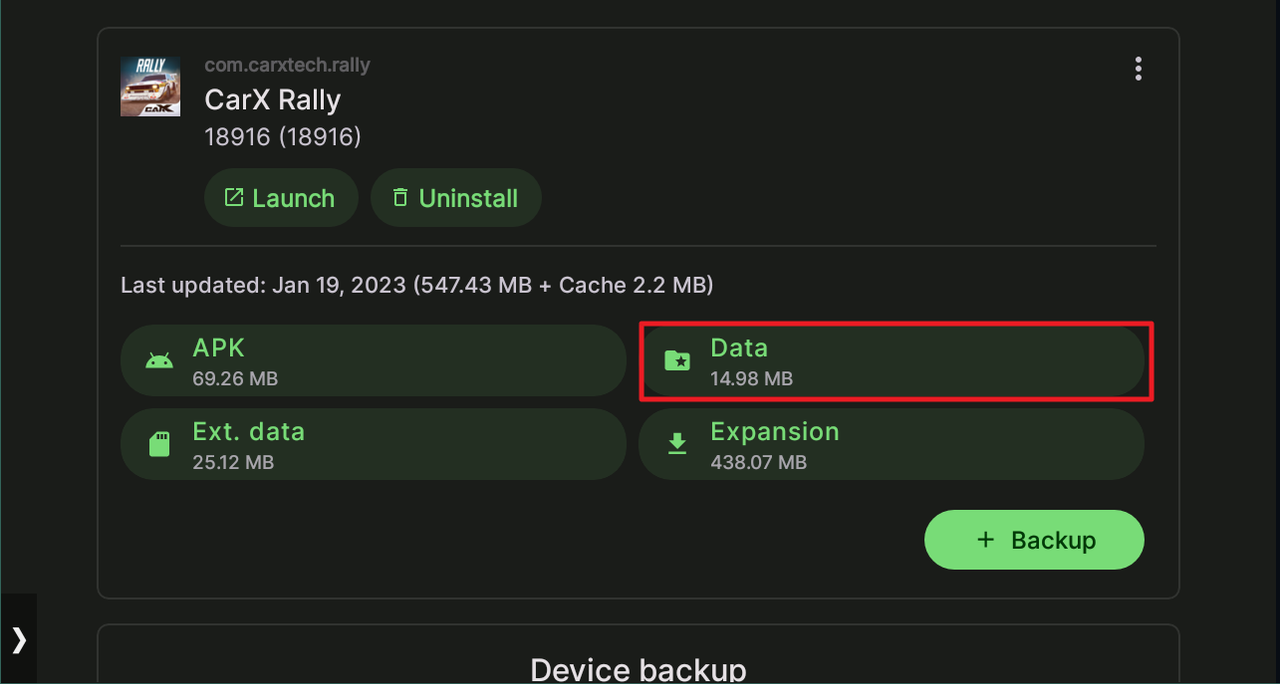This screenshot has height=684, width=1280.
Task: Click the trash icon on Uninstall
Action: (x=400, y=198)
